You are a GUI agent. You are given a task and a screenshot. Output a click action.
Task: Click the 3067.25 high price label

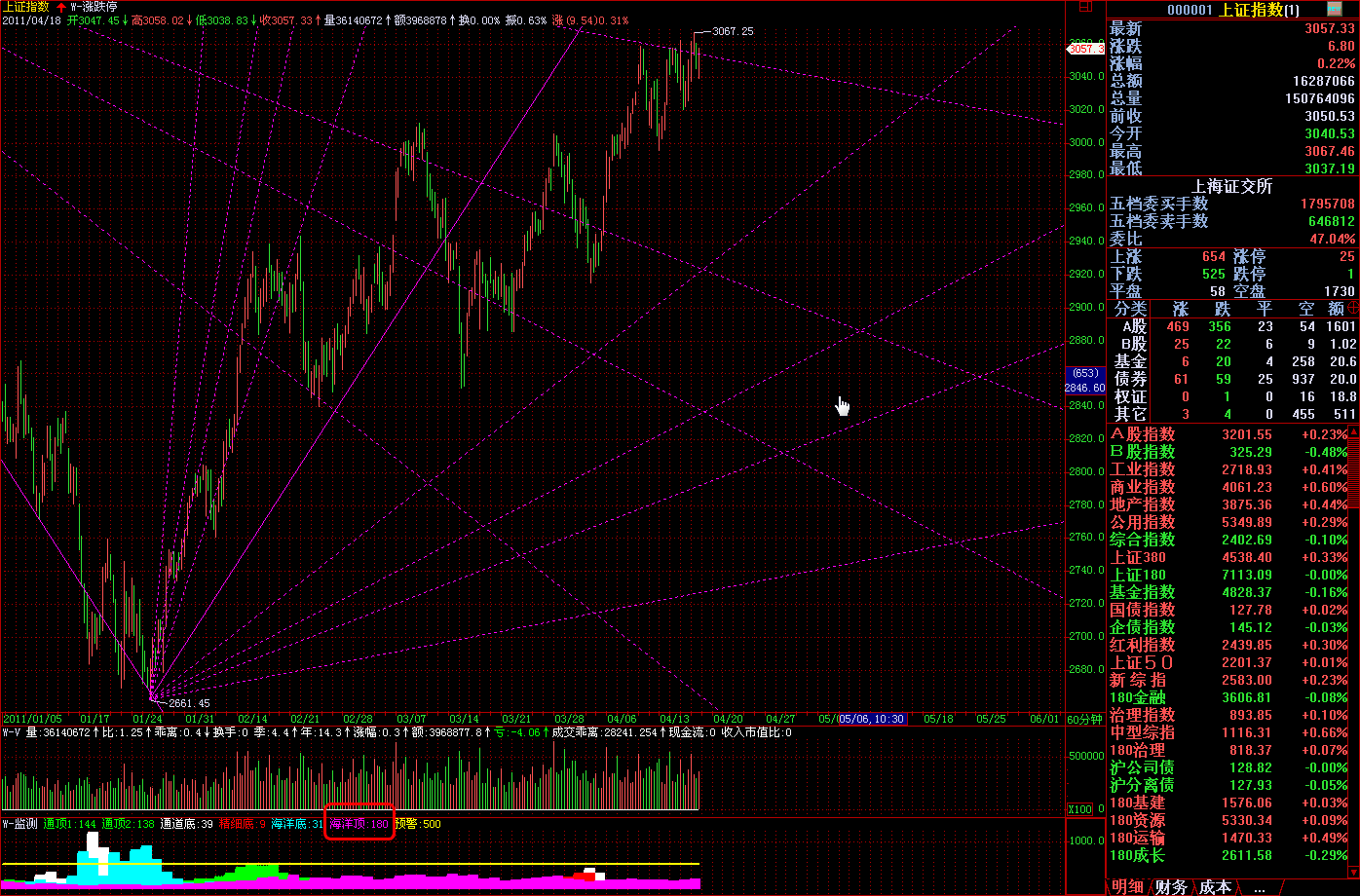733,31
